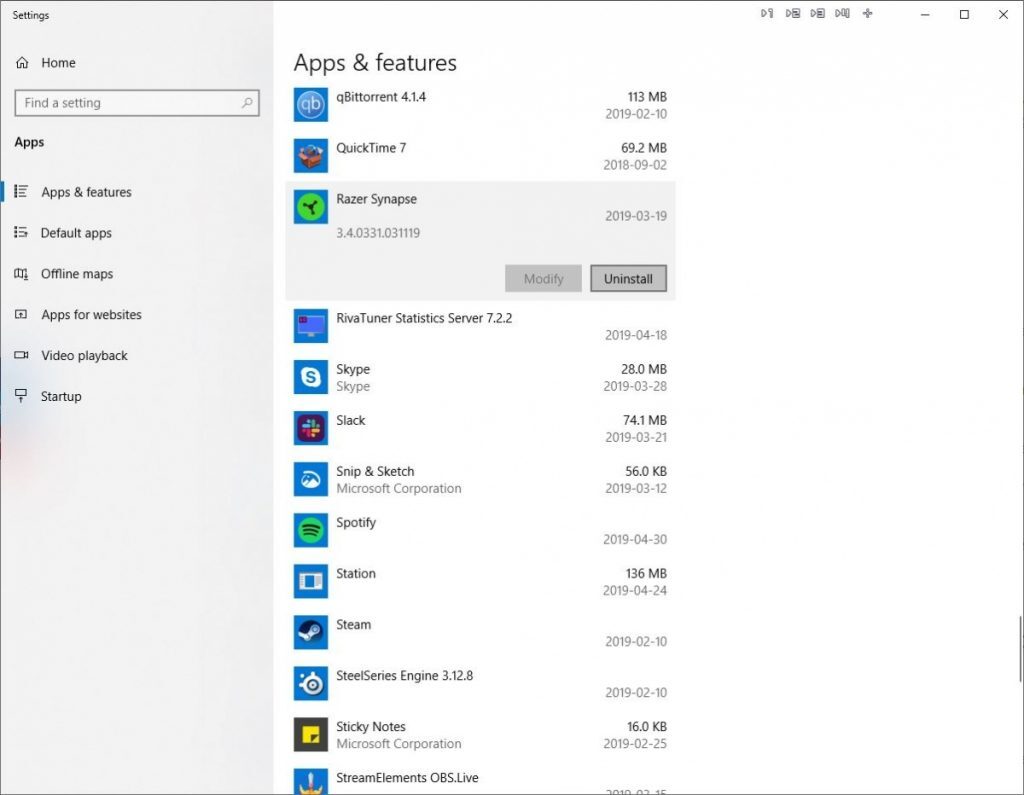Click Station size 136 MB
This screenshot has height=795, width=1024.
[x=646, y=574]
